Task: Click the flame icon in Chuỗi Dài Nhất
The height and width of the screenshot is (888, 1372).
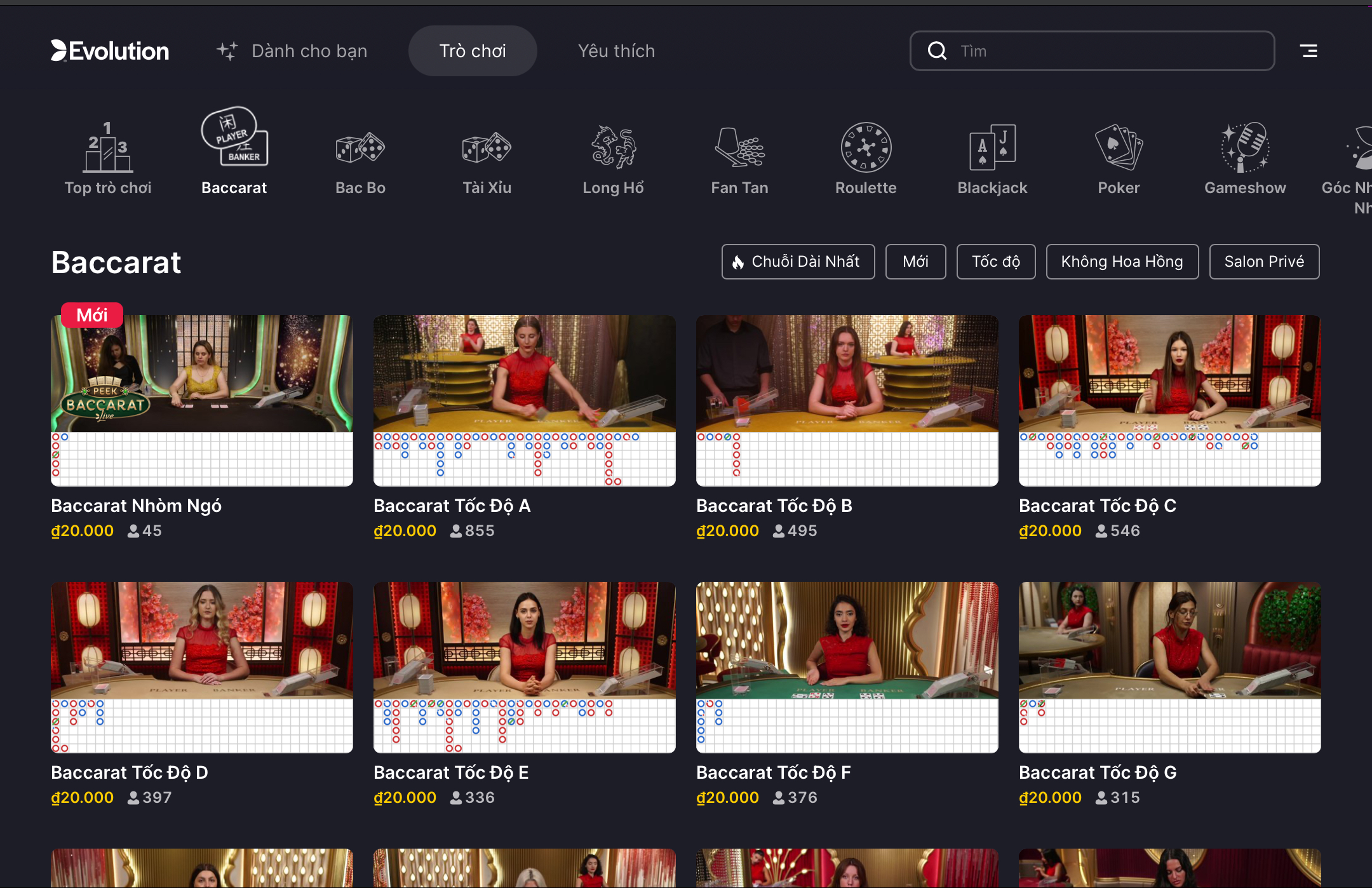Action: [738, 262]
